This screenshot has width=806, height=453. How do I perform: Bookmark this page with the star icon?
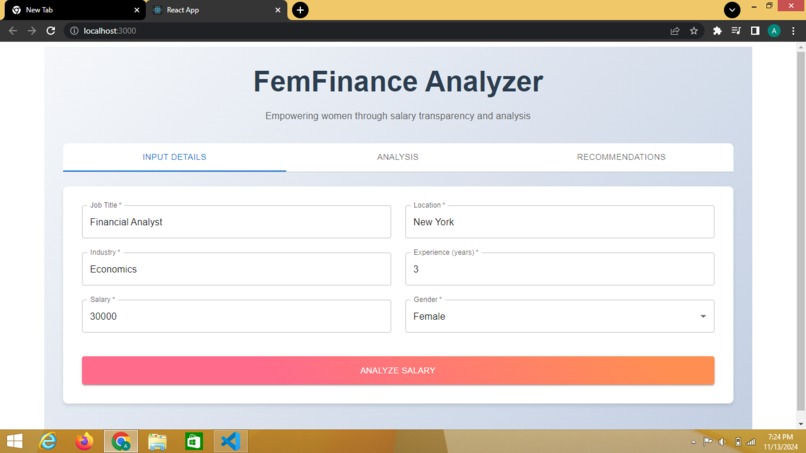[694, 31]
